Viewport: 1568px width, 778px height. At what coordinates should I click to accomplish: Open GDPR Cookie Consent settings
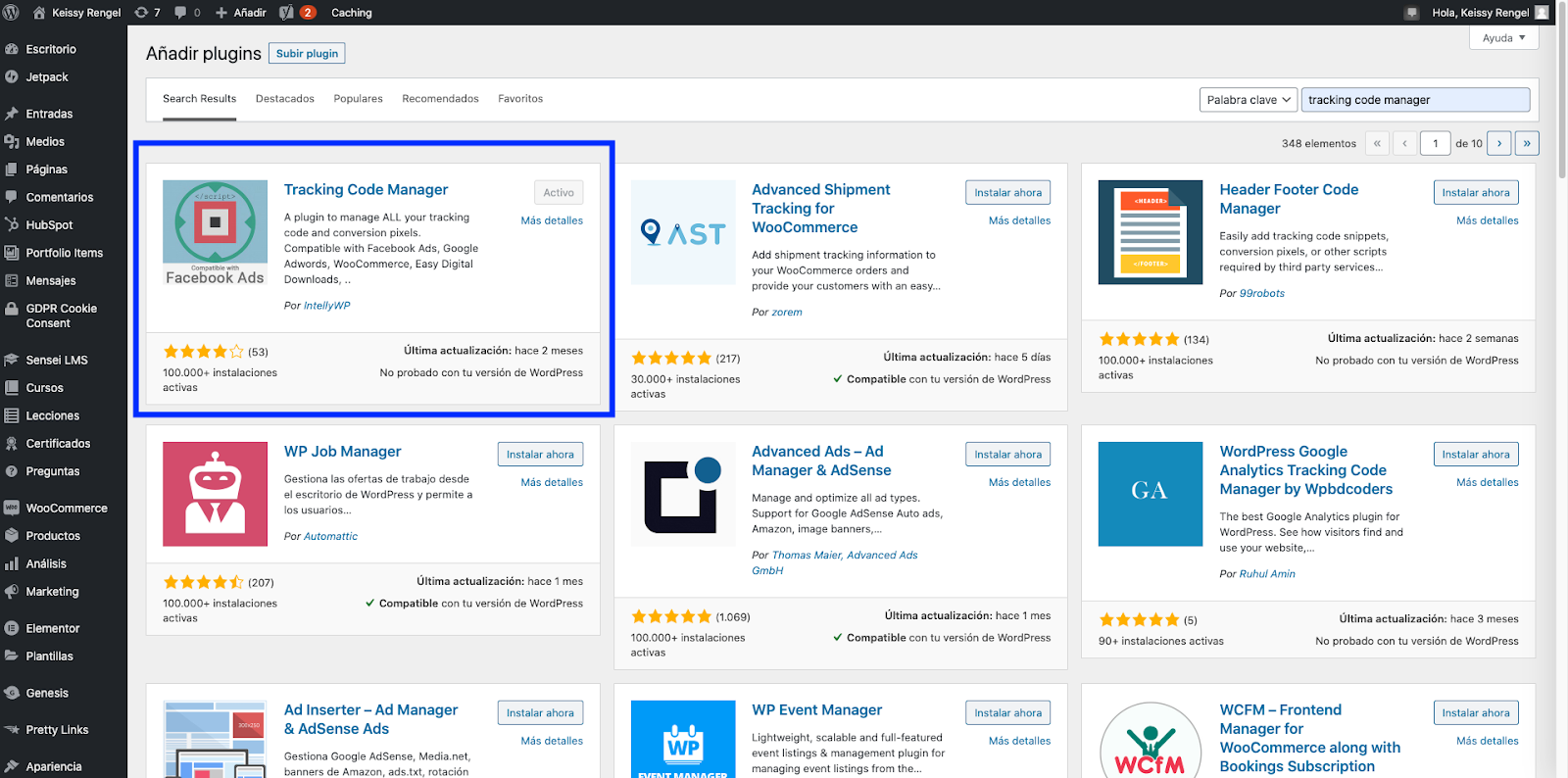pyautogui.click(x=64, y=316)
